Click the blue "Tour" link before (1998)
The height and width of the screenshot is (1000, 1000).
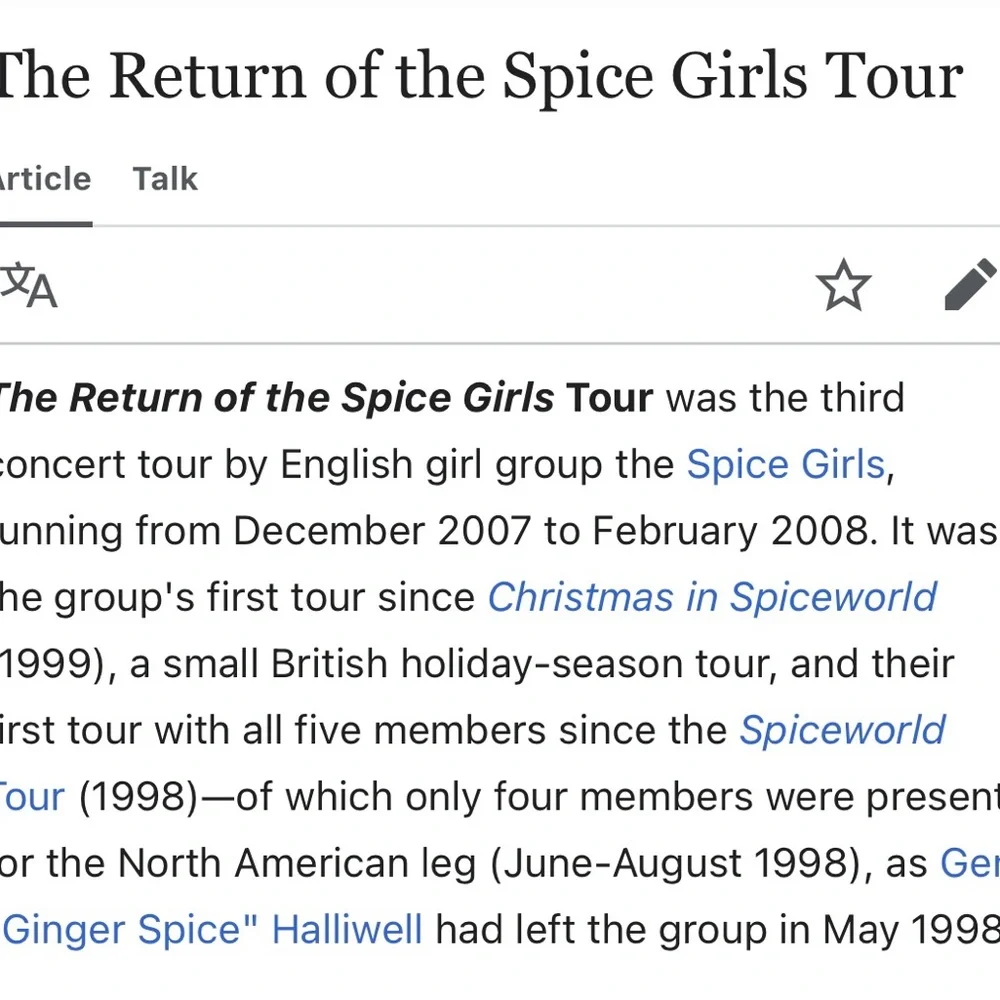pyautogui.click(x=32, y=797)
